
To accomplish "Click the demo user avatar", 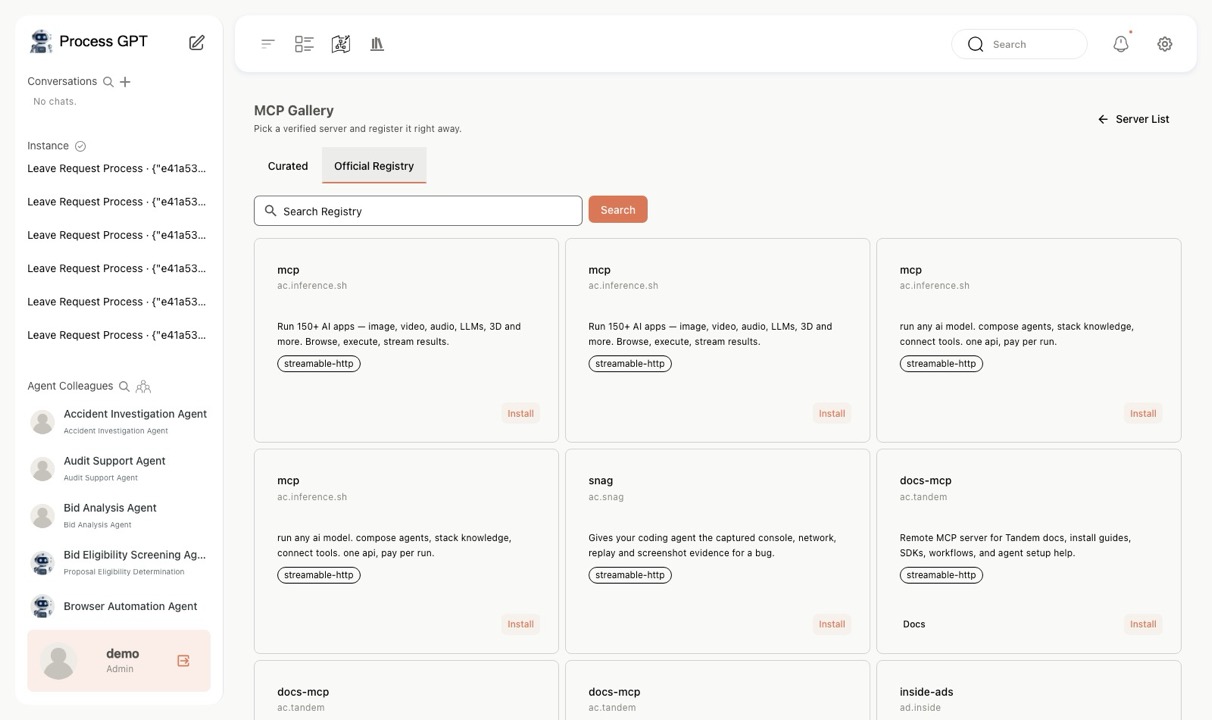I will (x=59, y=661).
